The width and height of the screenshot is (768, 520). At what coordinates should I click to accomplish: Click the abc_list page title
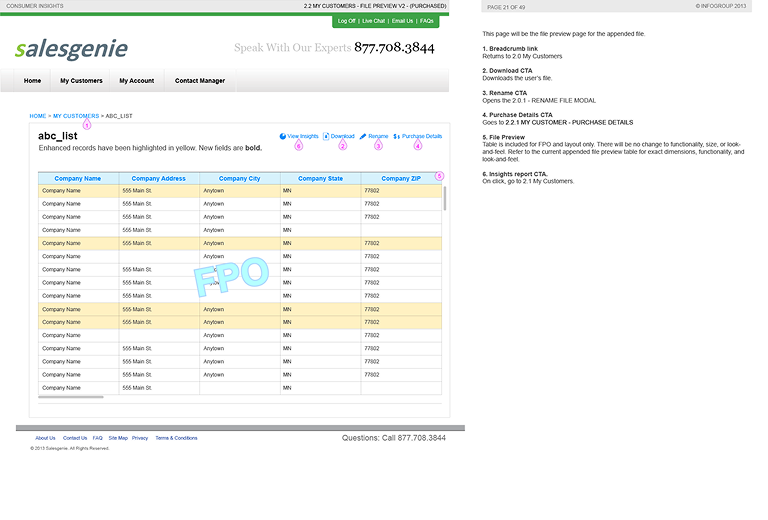point(58,136)
